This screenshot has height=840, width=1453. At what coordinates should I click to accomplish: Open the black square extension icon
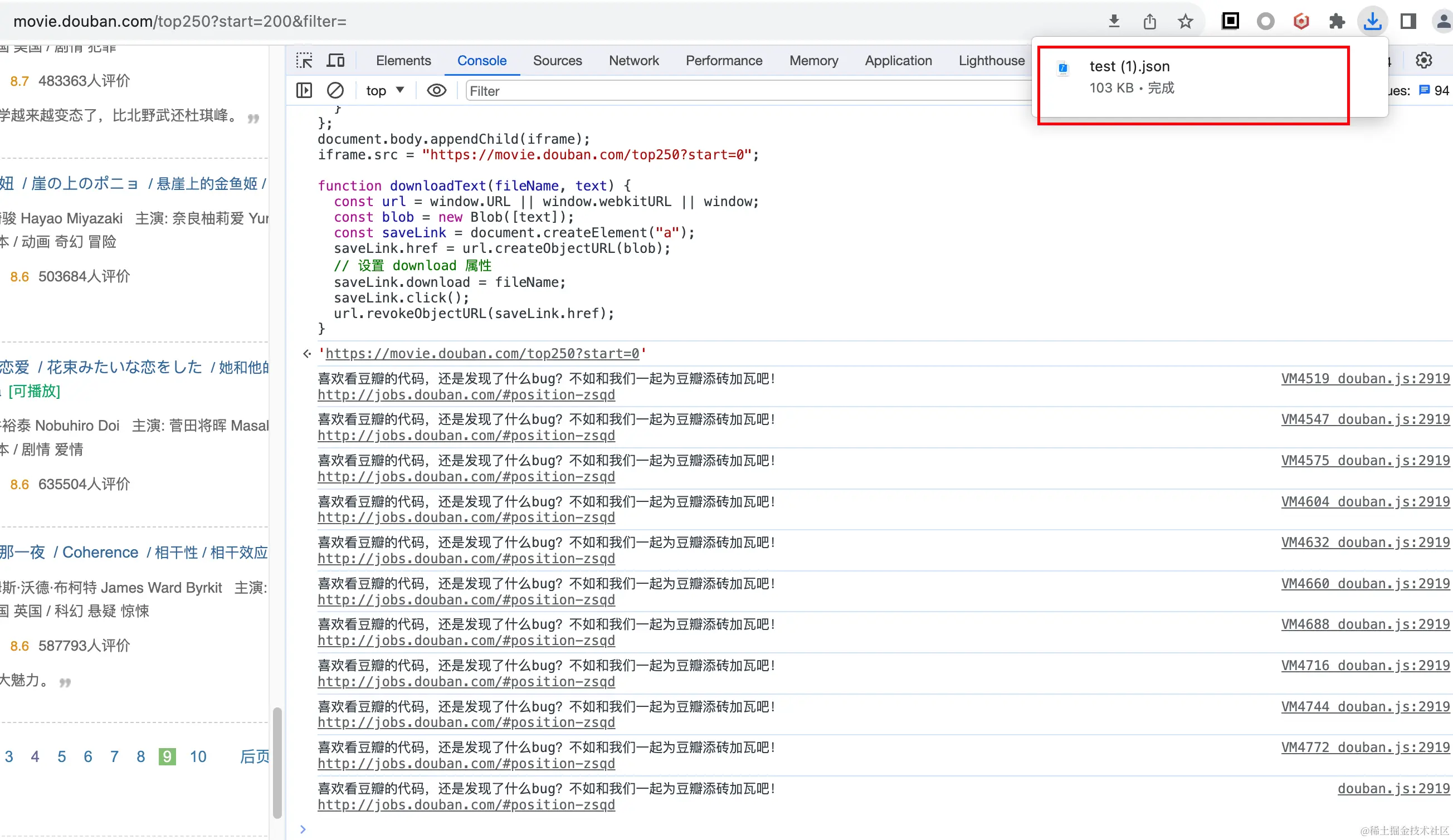(1231, 21)
